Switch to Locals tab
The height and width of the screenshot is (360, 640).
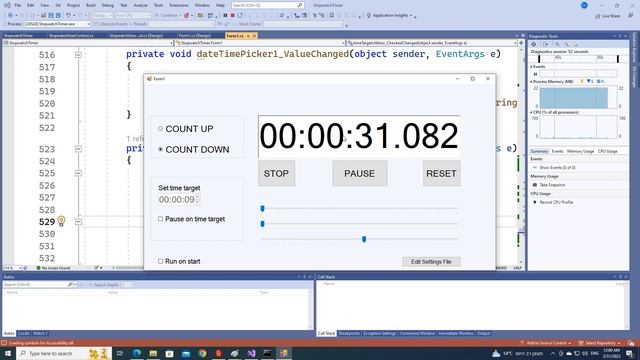[24, 333]
